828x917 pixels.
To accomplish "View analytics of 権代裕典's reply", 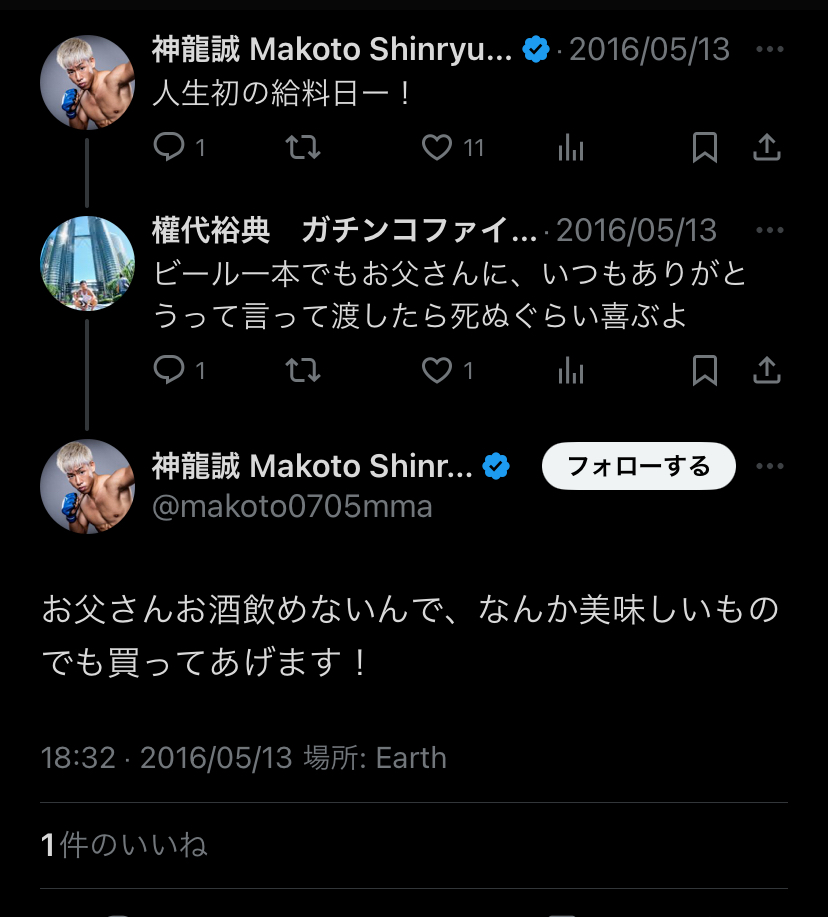I will (571, 370).
